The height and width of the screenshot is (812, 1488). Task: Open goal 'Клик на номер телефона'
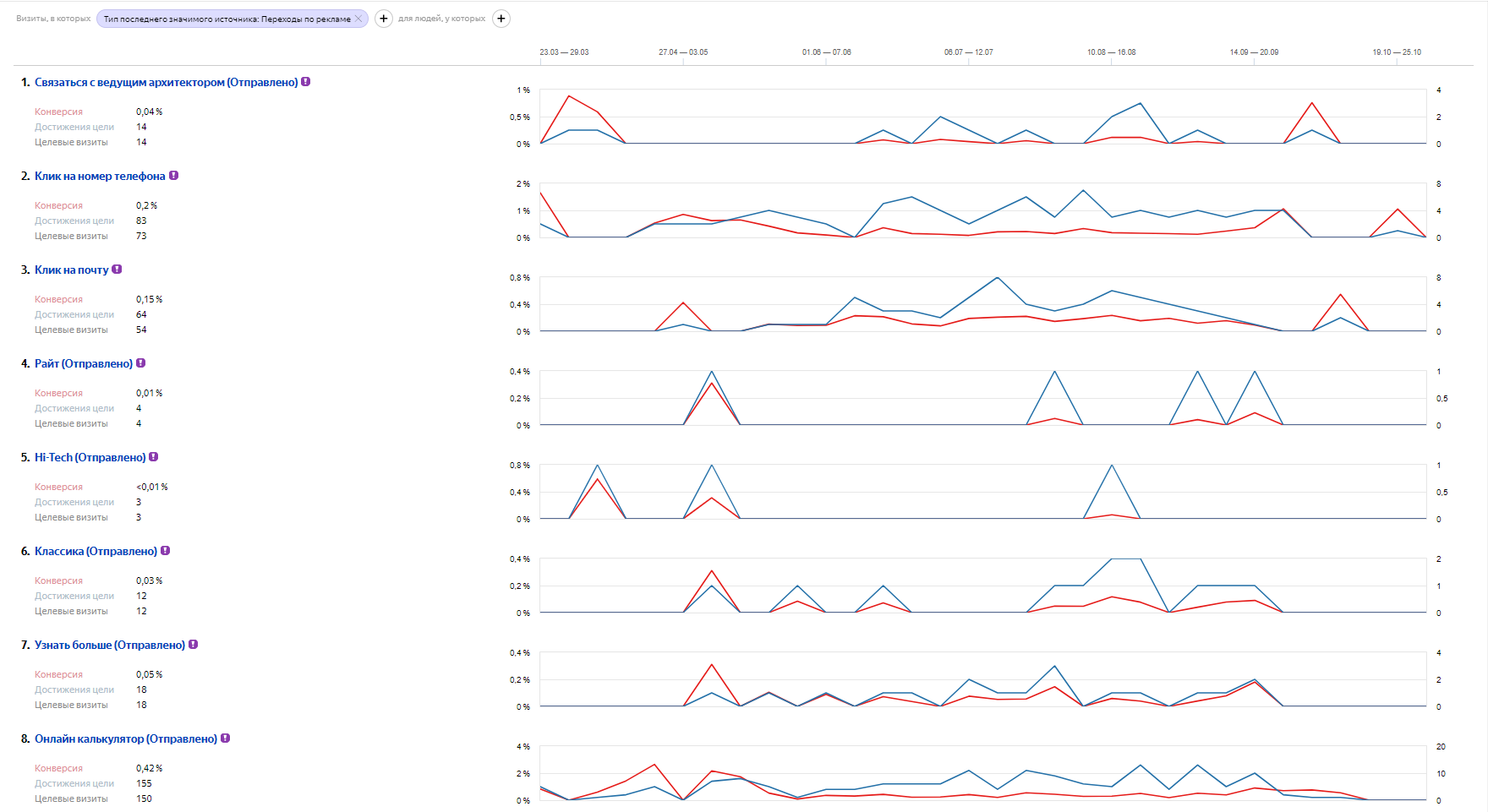[100, 176]
